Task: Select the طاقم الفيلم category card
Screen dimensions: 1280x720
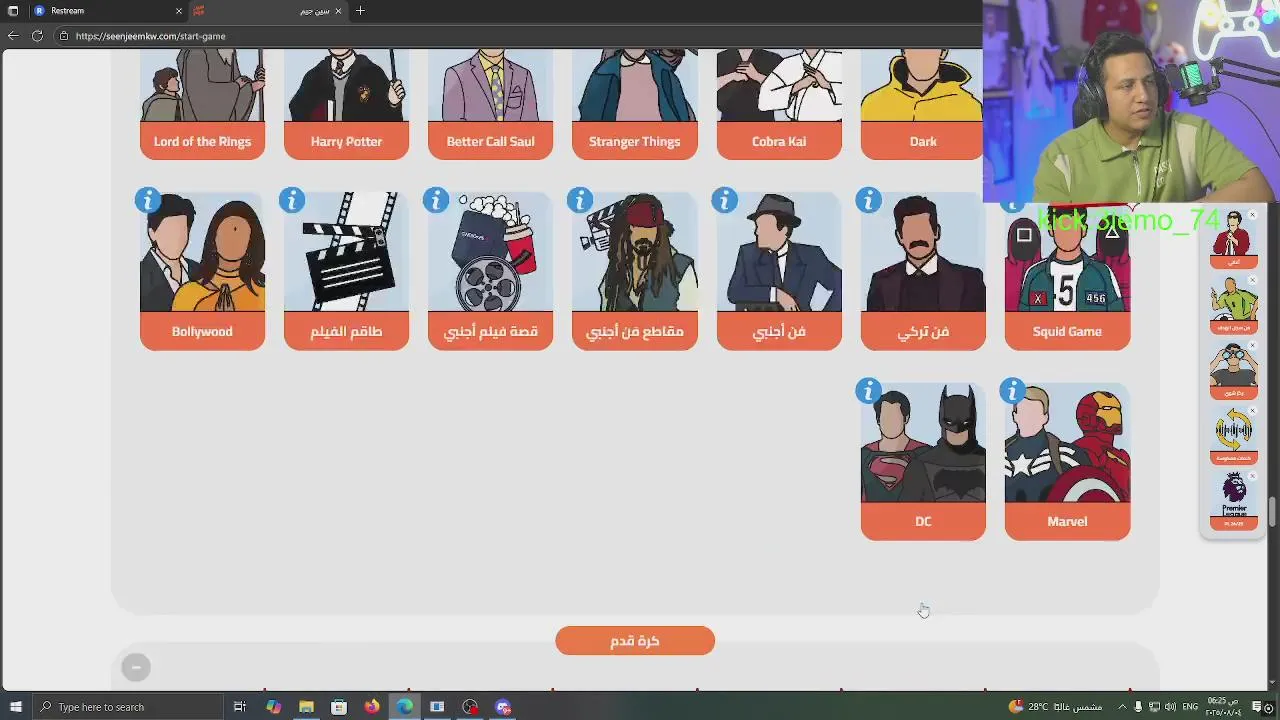Action: coord(347,271)
